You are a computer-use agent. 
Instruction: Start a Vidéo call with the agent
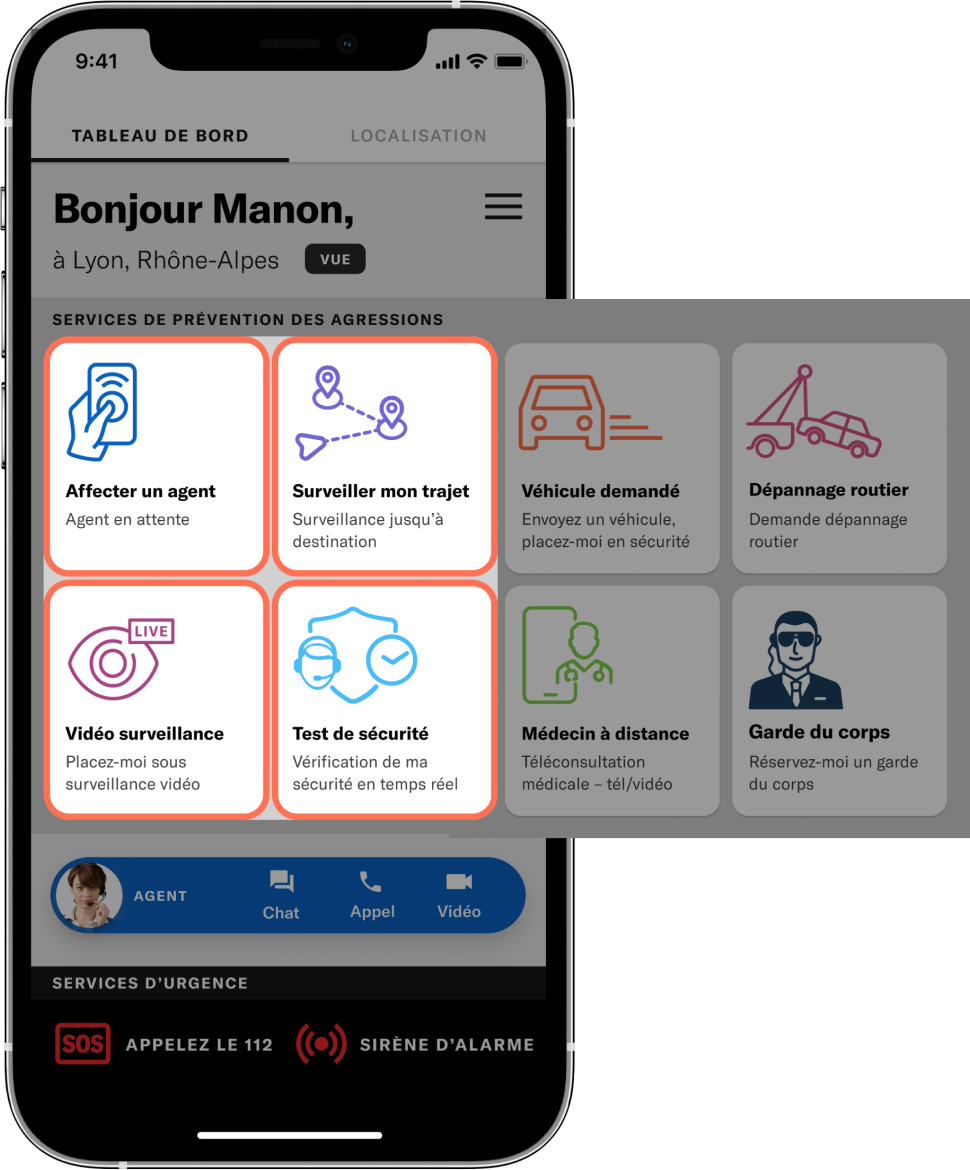tap(459, 895)
